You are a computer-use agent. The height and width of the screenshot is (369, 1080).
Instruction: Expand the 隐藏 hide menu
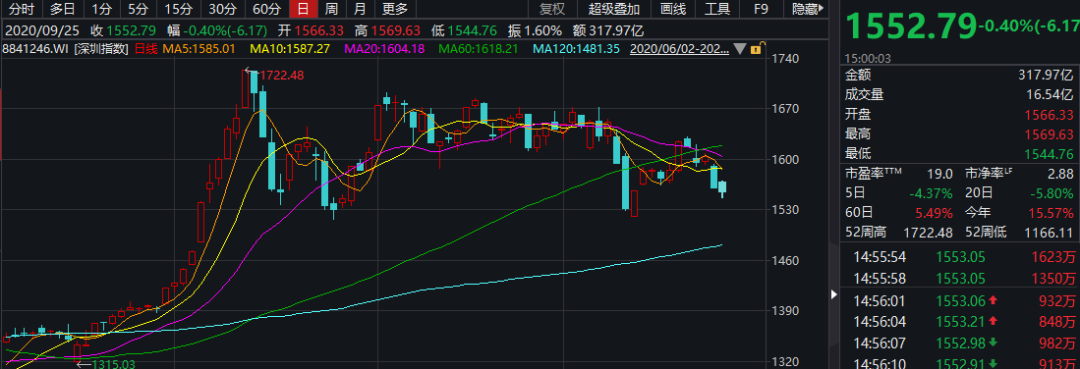tap(808, 9)
